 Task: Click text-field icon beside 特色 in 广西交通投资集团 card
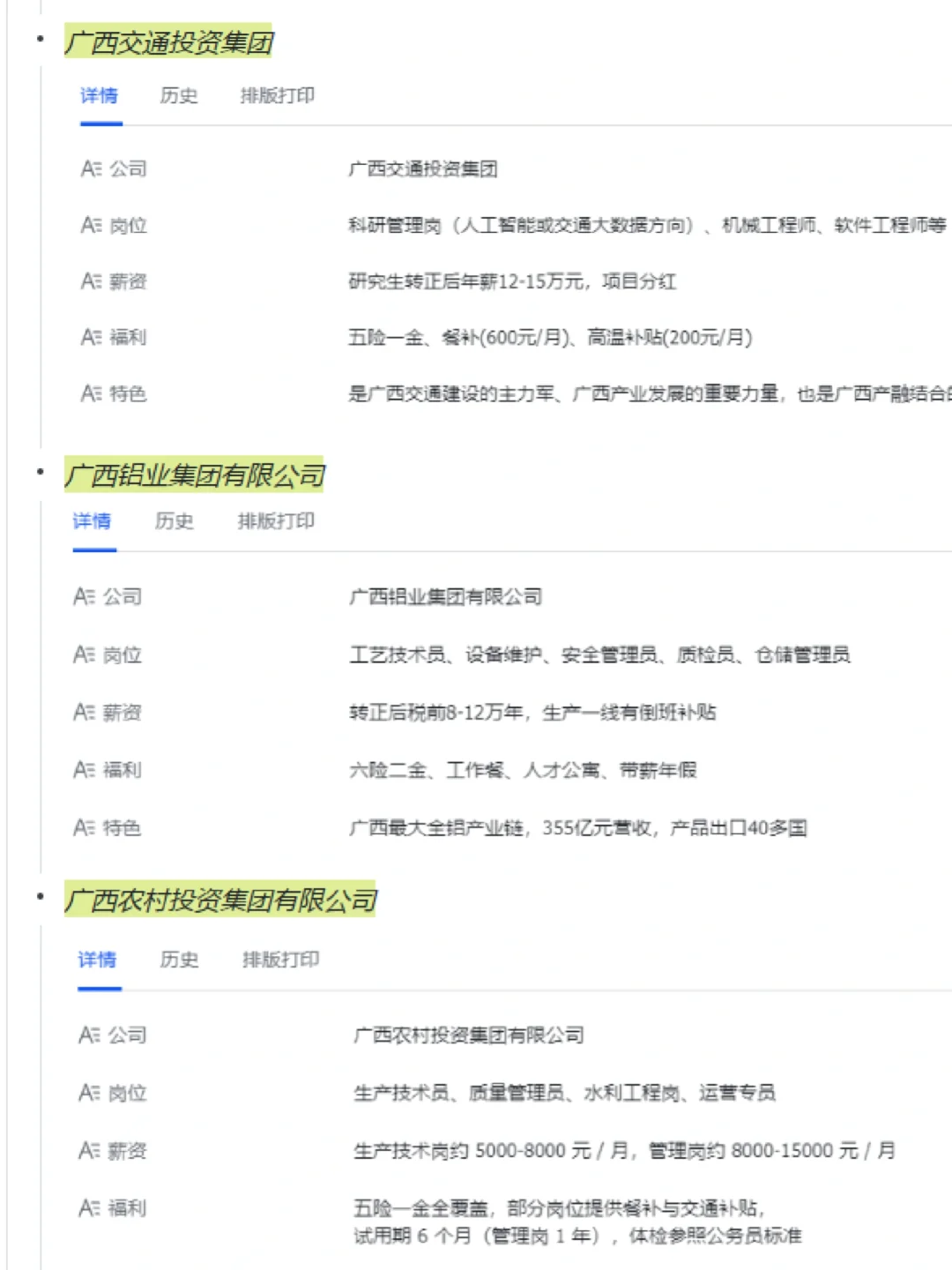[x=92, y=393]
